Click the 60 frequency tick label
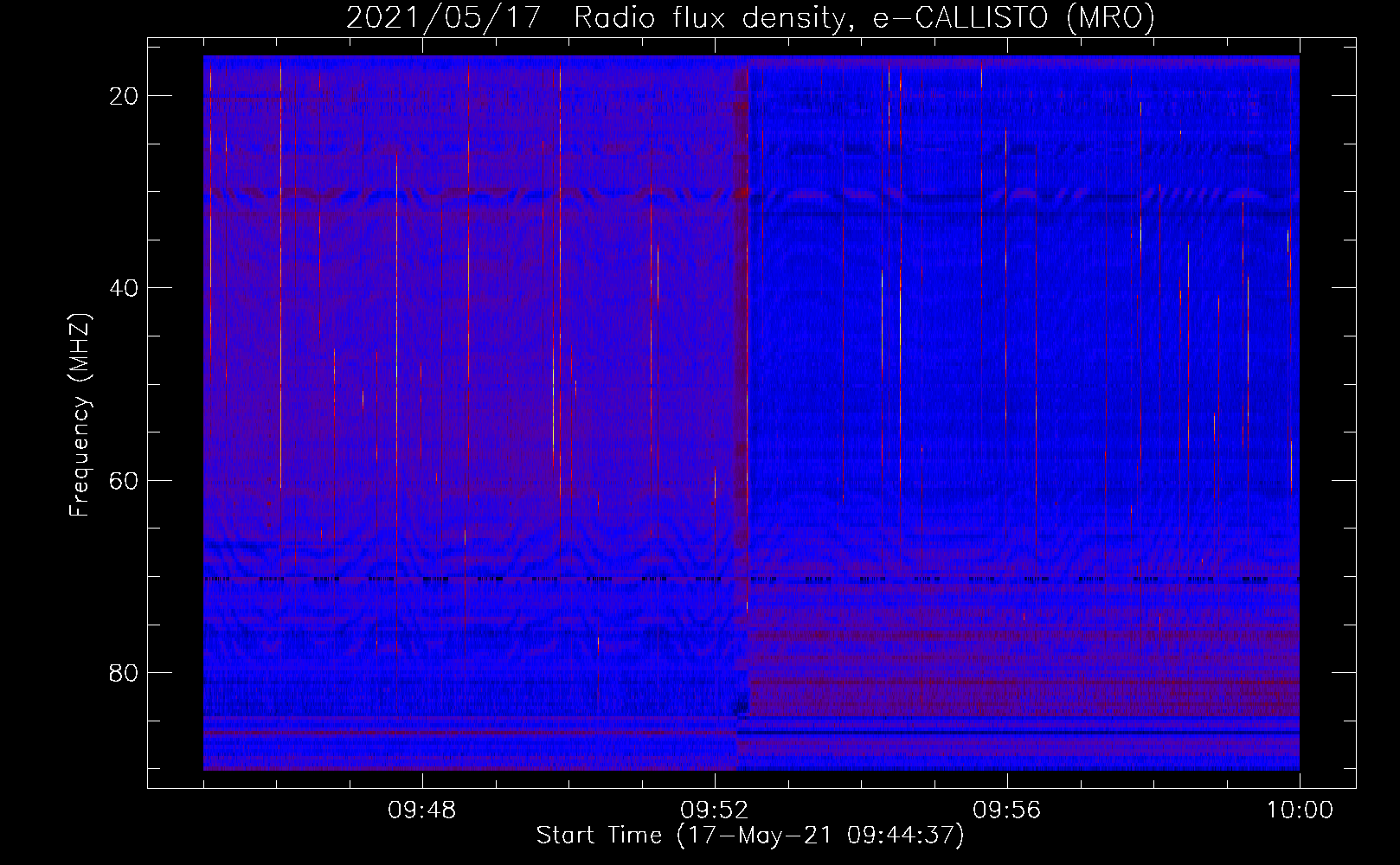Screen dimensions: 1400x865 point(124,480)
